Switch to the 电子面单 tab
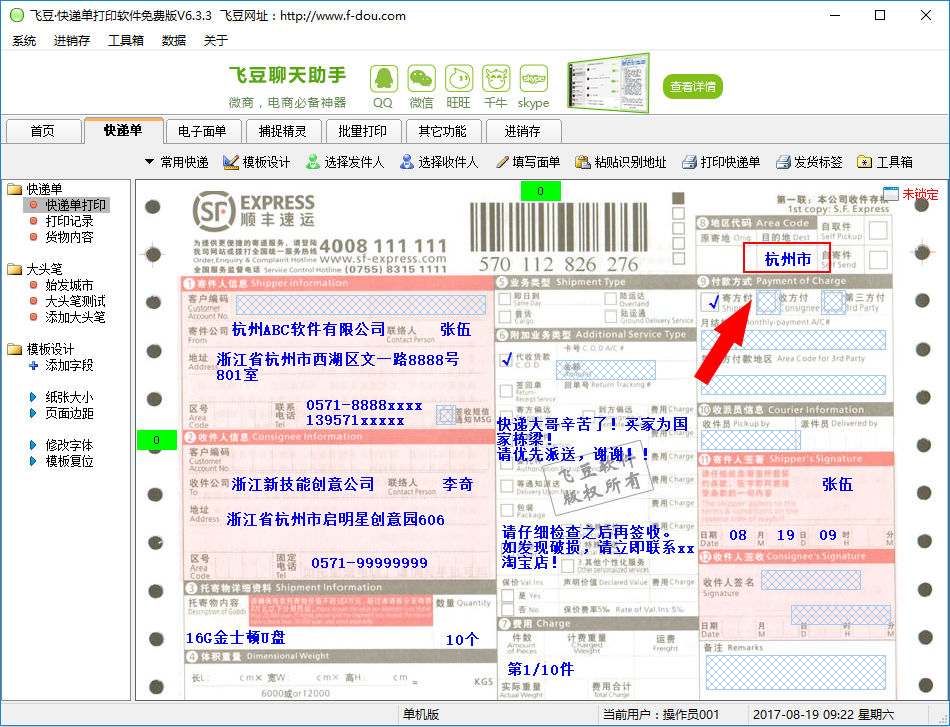The width and height of the screenshot is (950, 727). click(202, 131)
